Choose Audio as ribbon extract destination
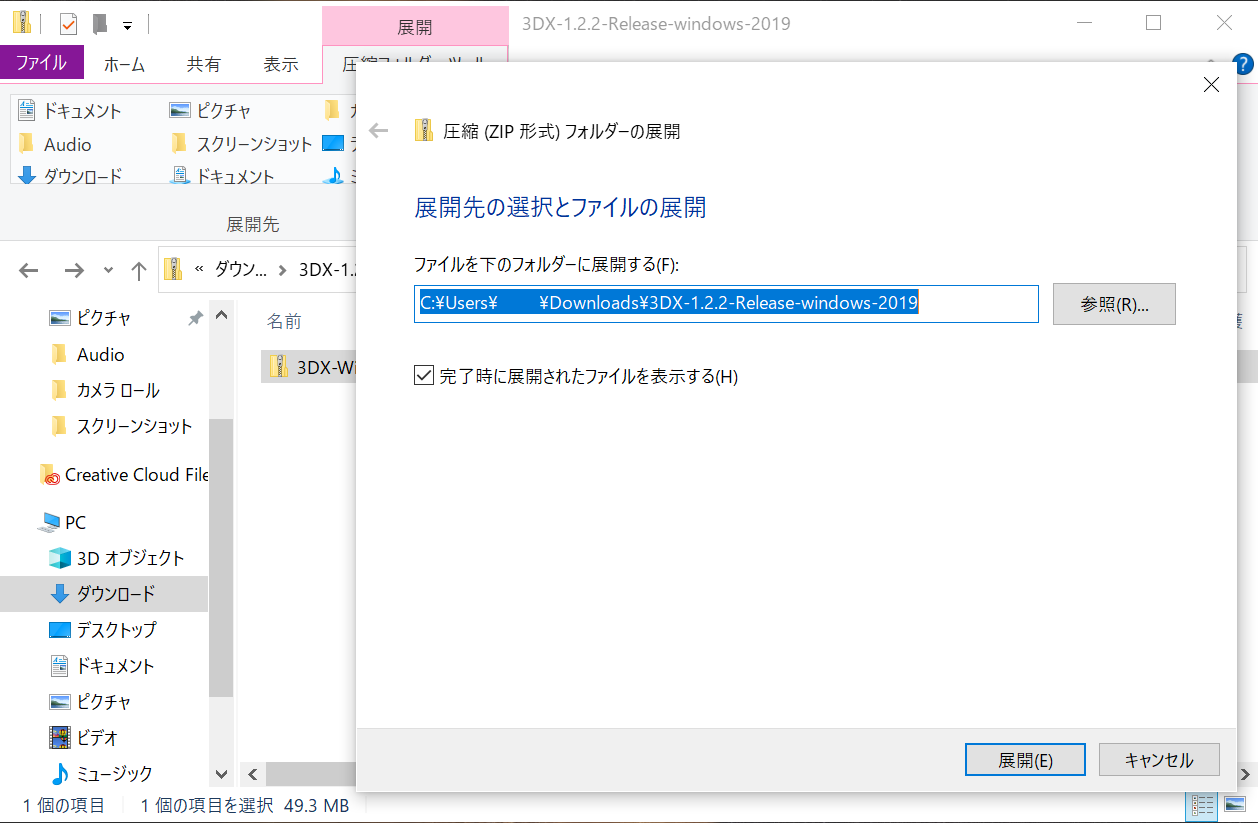The width and height of the screenshot is (1258, 823). [x=55, y=144]
